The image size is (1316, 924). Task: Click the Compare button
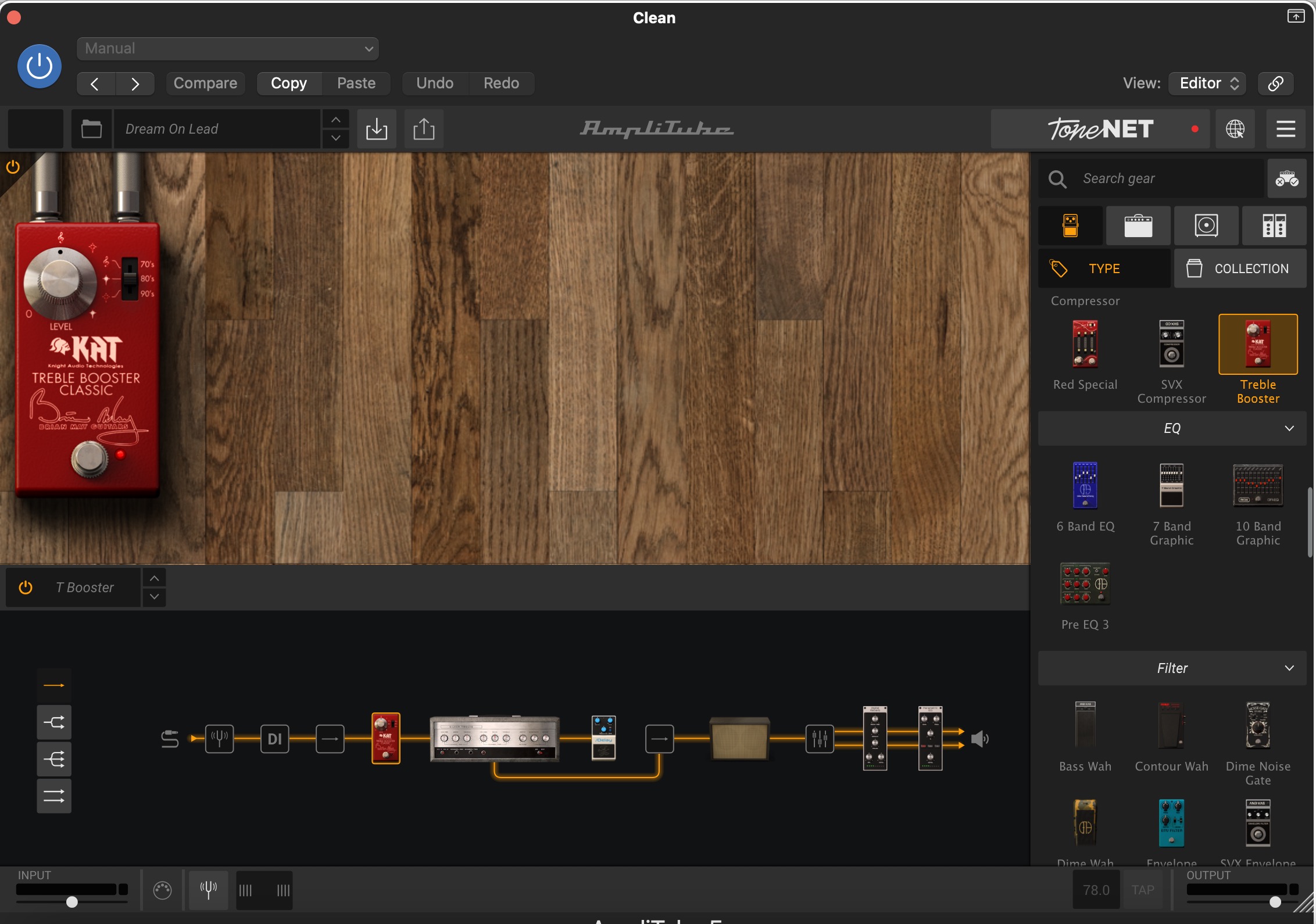click(x=205, y=84)
